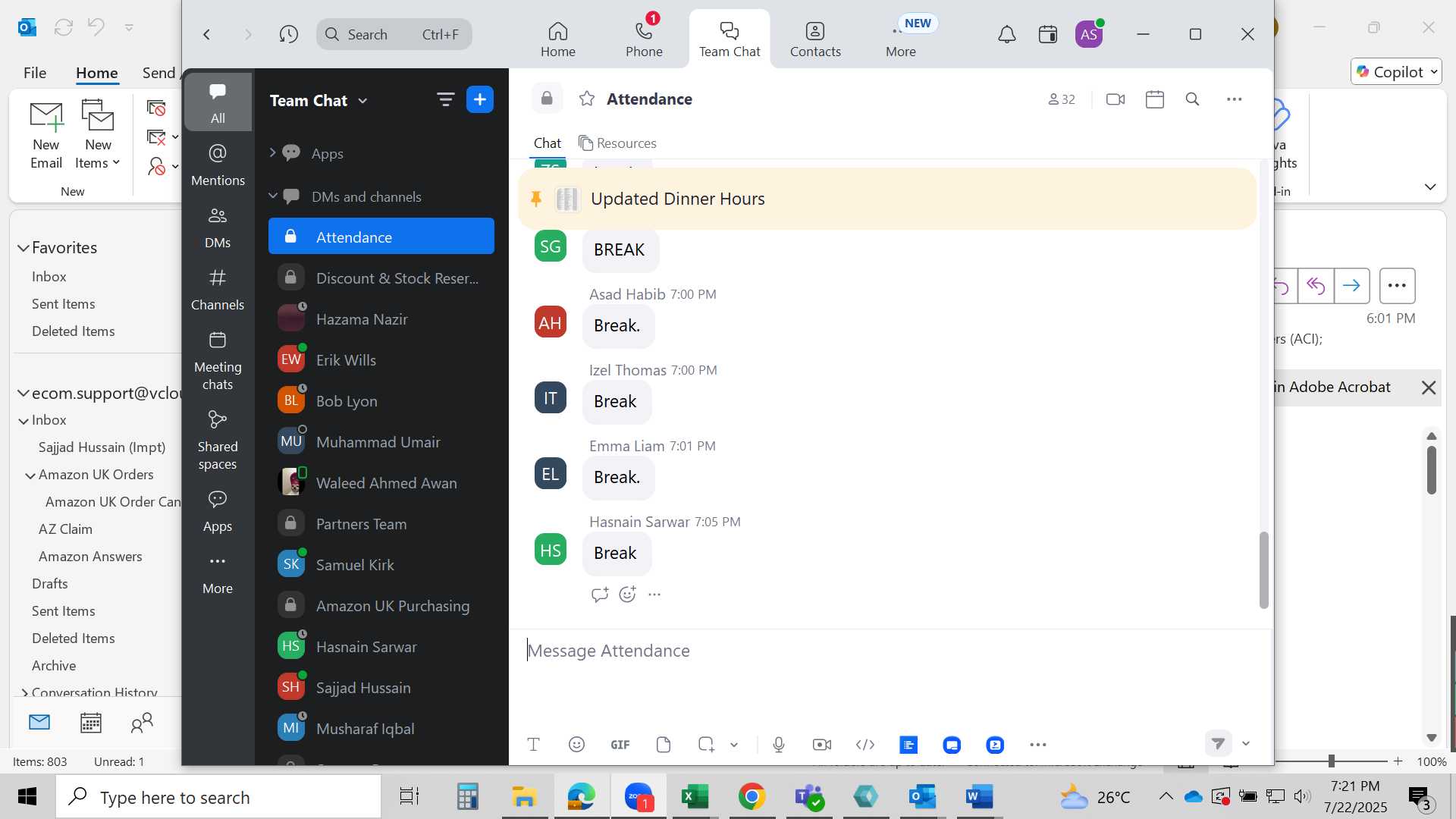Collapse Amazon UK Orders folder in Outlook

tap(30, 475)
